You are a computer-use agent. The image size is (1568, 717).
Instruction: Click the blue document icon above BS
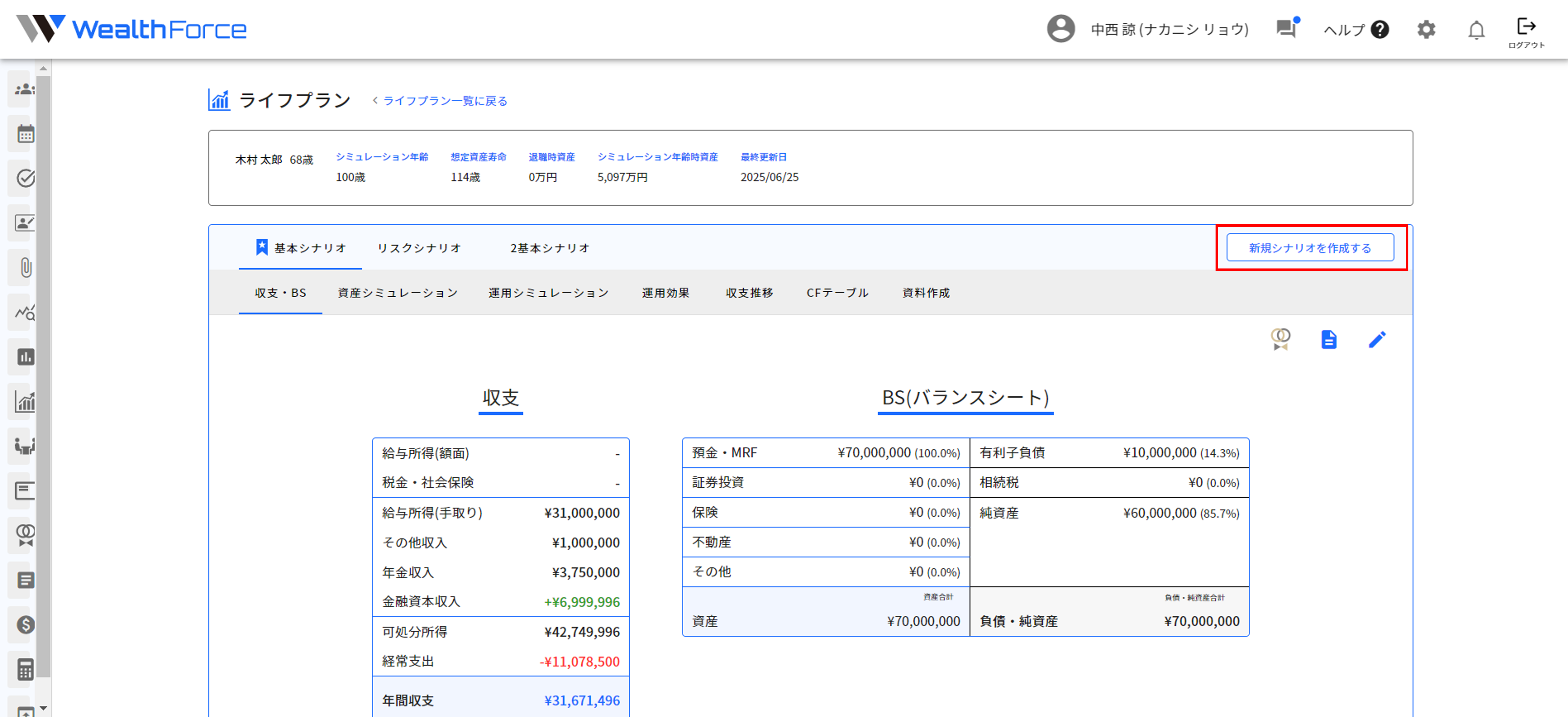point(1329,339)
